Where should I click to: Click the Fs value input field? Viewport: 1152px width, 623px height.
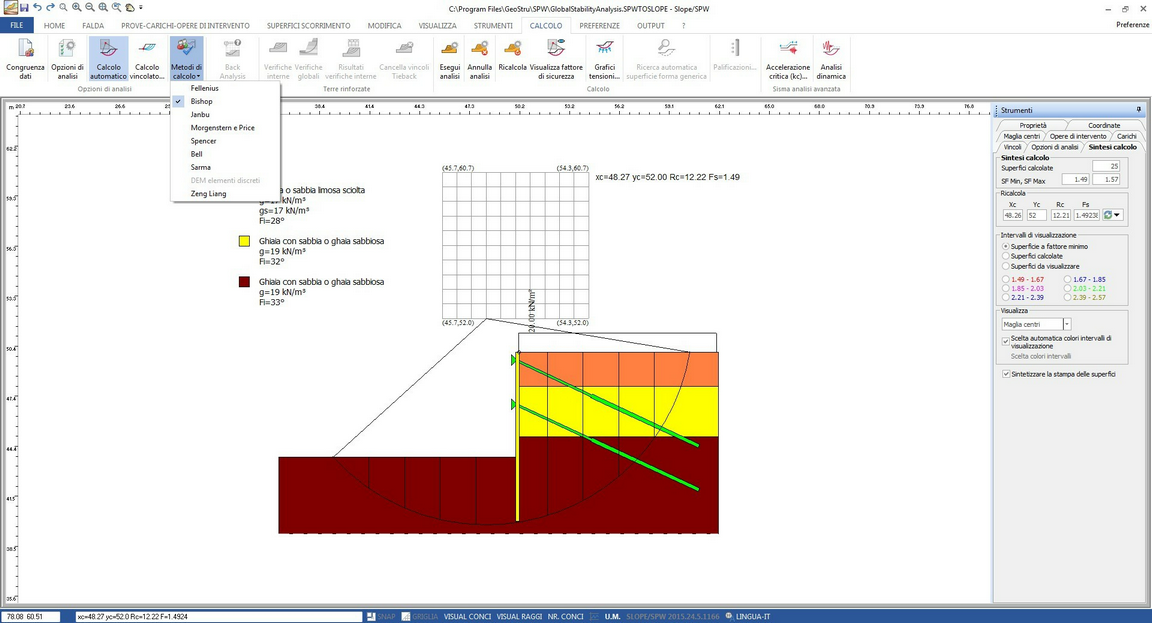coord(1087,215)
